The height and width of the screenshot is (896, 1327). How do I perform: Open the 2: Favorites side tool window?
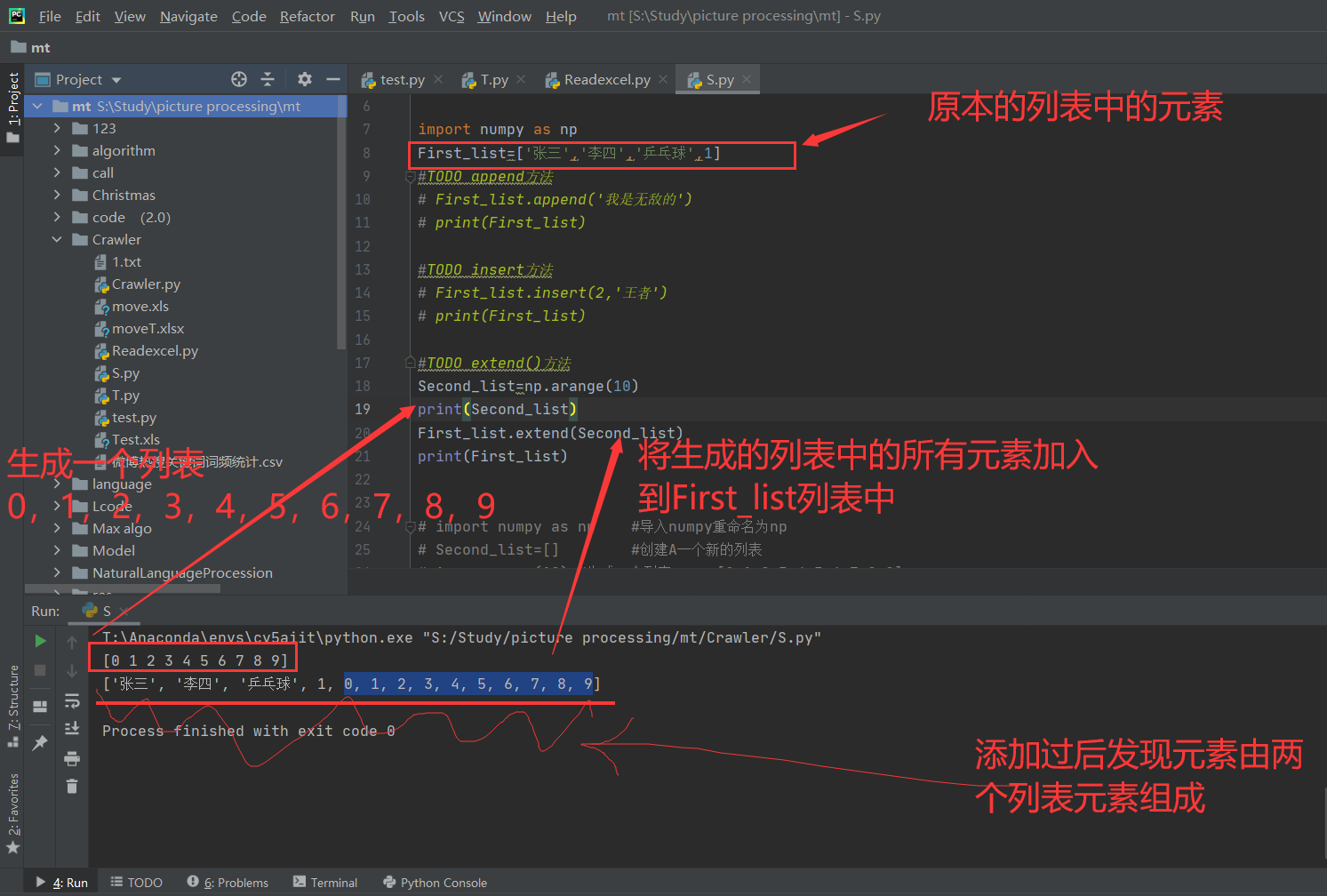point(12,813)
